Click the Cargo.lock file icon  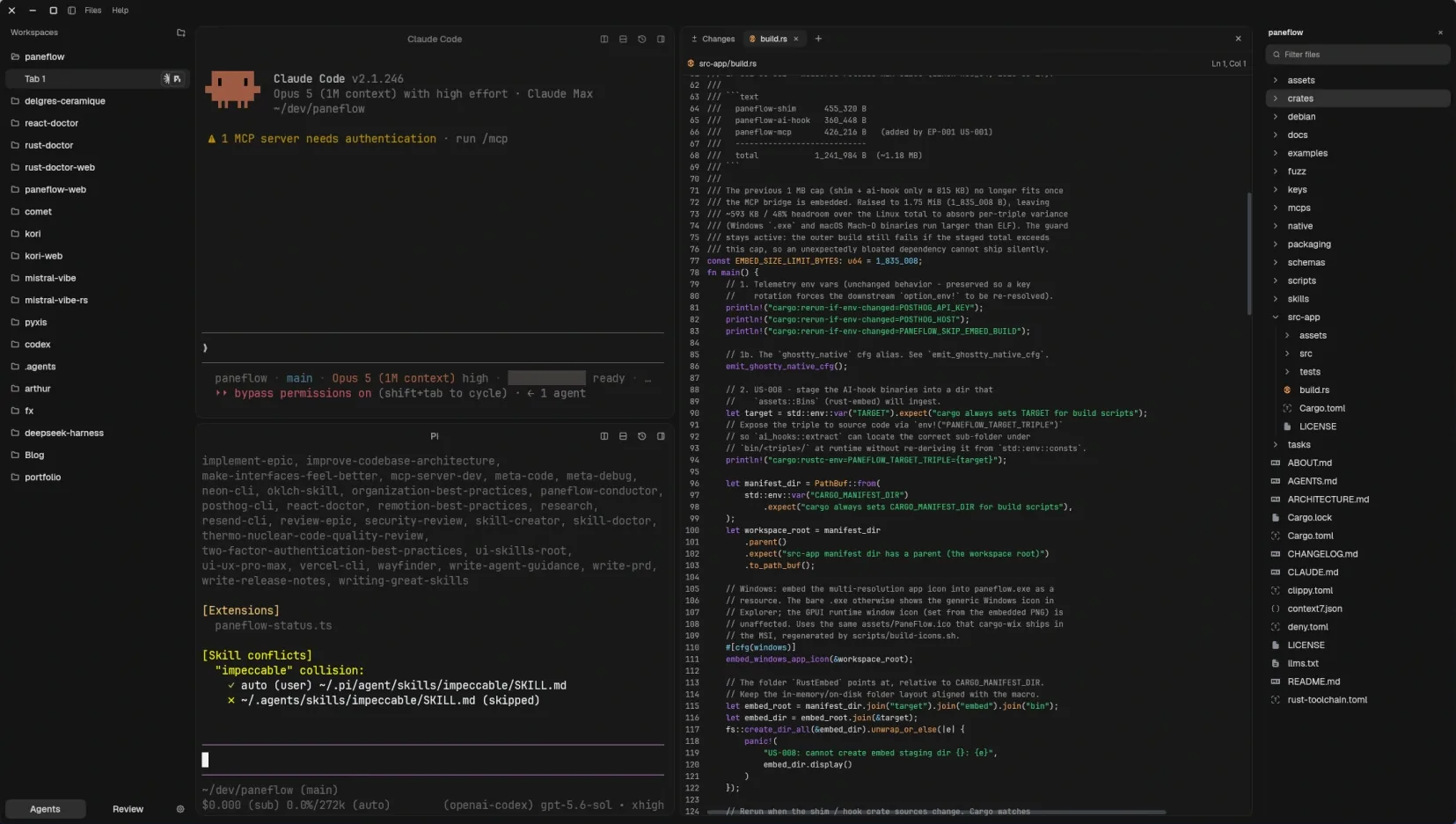(1276, 518)
